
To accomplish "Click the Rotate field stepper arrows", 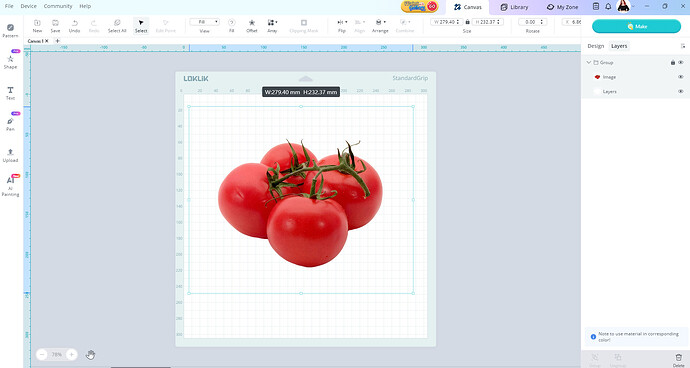I will coord(542,22).
